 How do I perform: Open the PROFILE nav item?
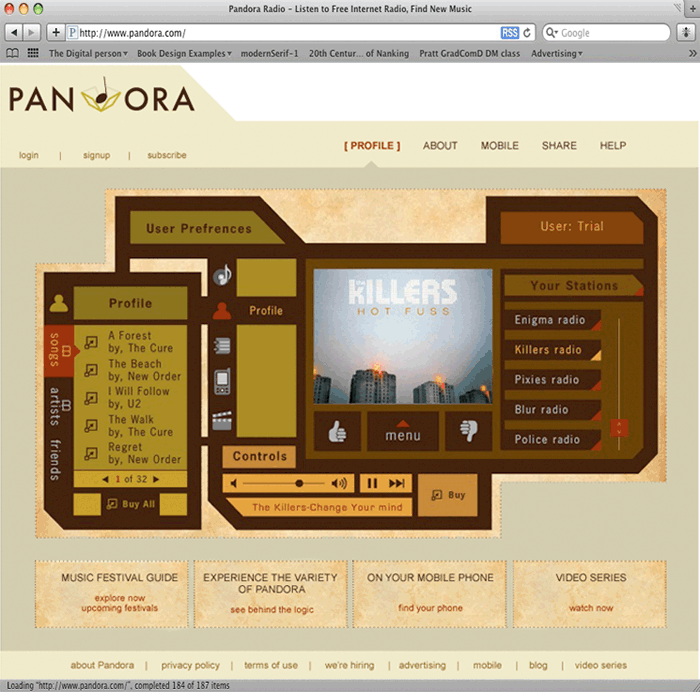[372, 146]
